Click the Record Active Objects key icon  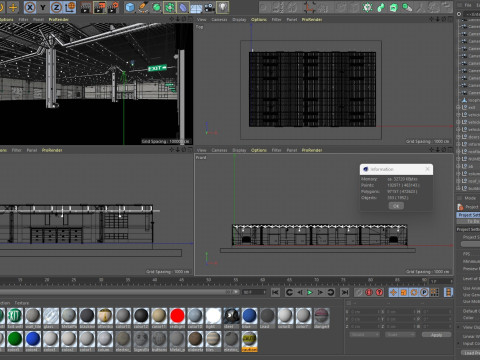(x=359, y=292)
